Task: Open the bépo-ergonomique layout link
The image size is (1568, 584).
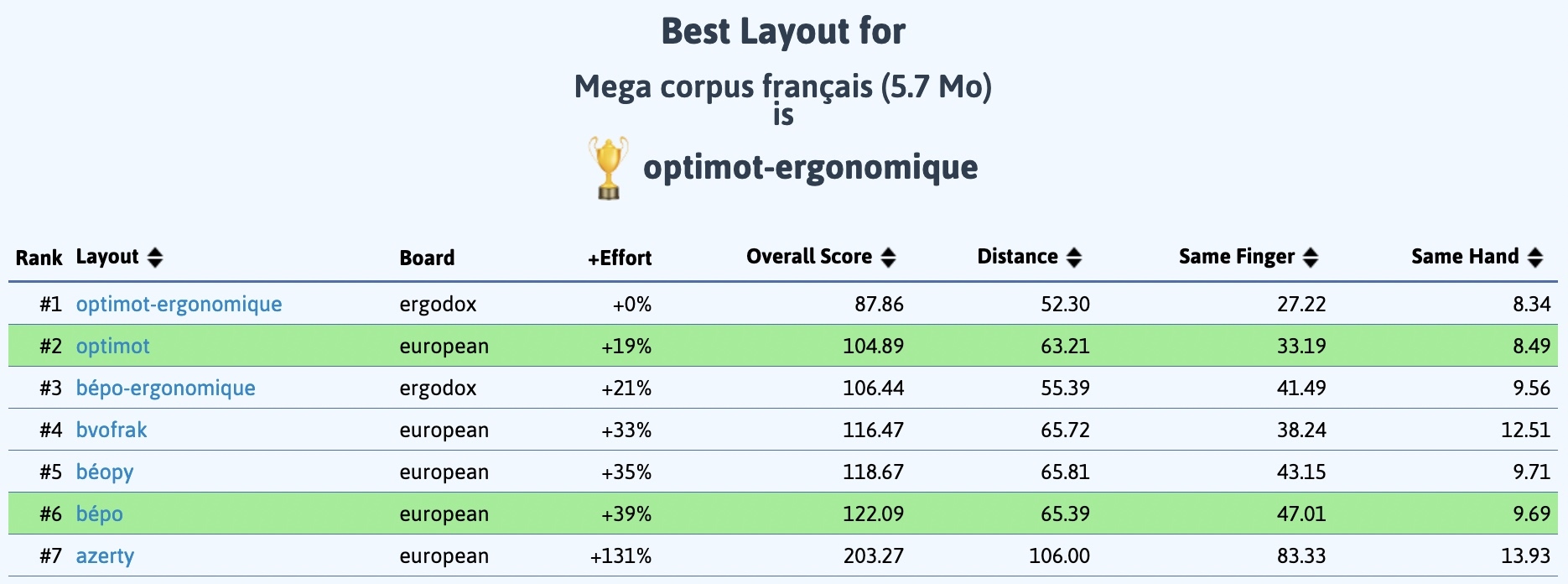Action: (165, 388)
